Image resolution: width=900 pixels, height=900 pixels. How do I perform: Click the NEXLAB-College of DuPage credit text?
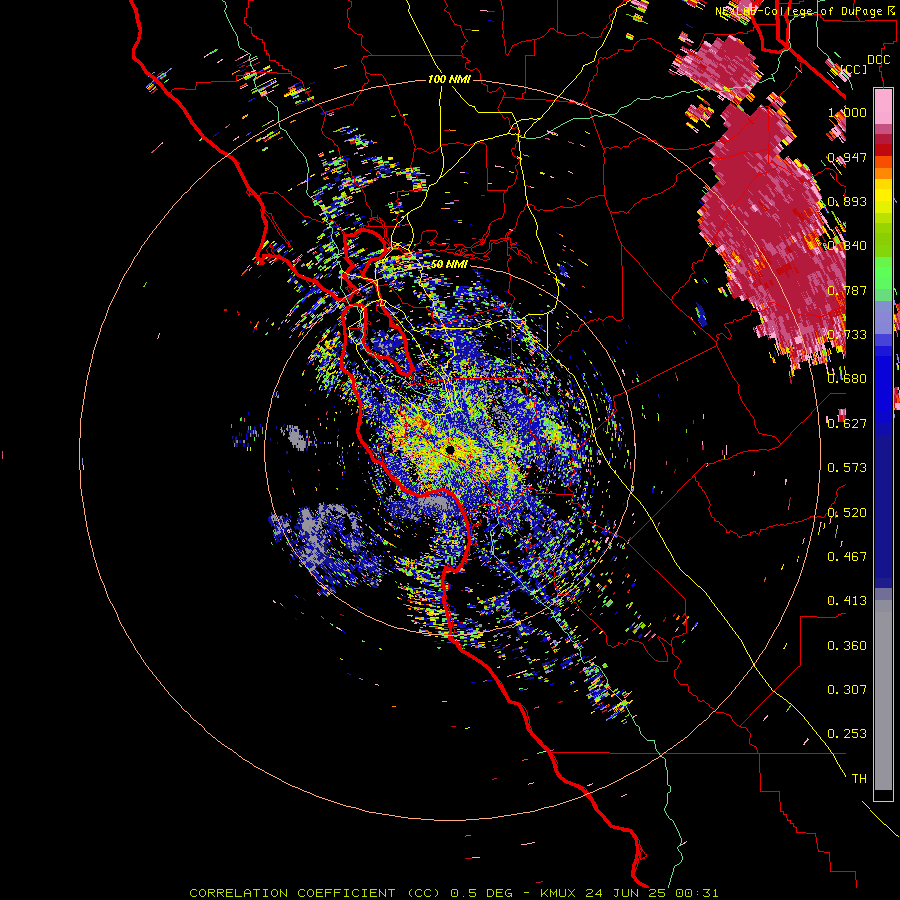point(803,11)
